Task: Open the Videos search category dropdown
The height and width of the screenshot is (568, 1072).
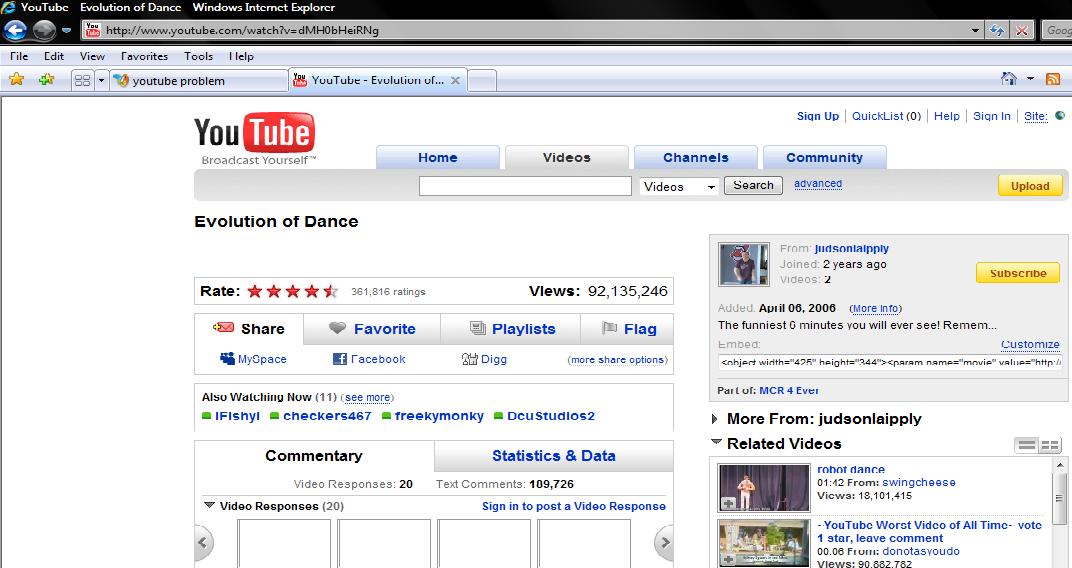Action: pyautogui.click(x=679, y=186)
